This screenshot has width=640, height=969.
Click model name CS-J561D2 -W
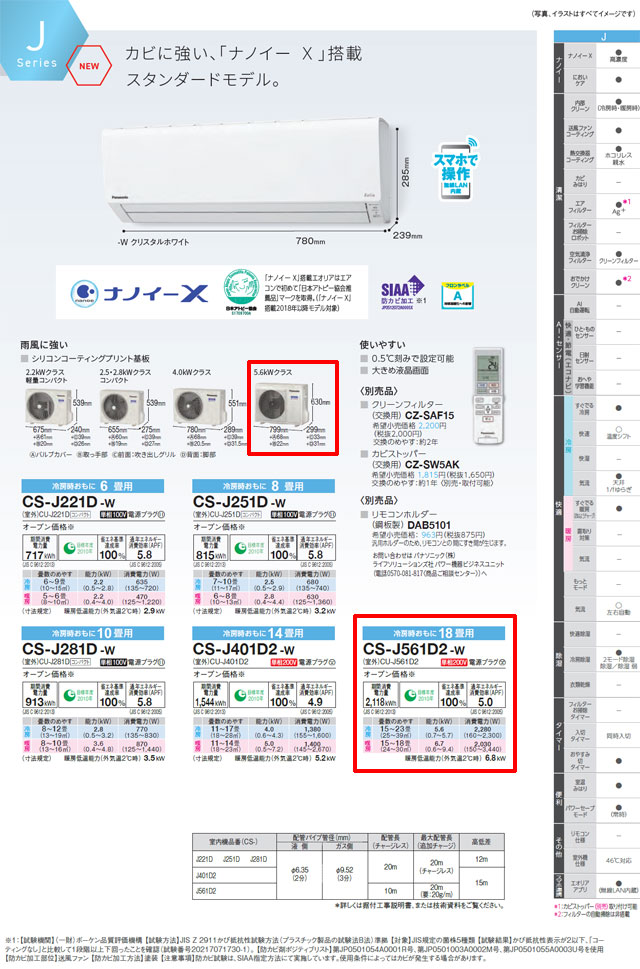(414, 649)
